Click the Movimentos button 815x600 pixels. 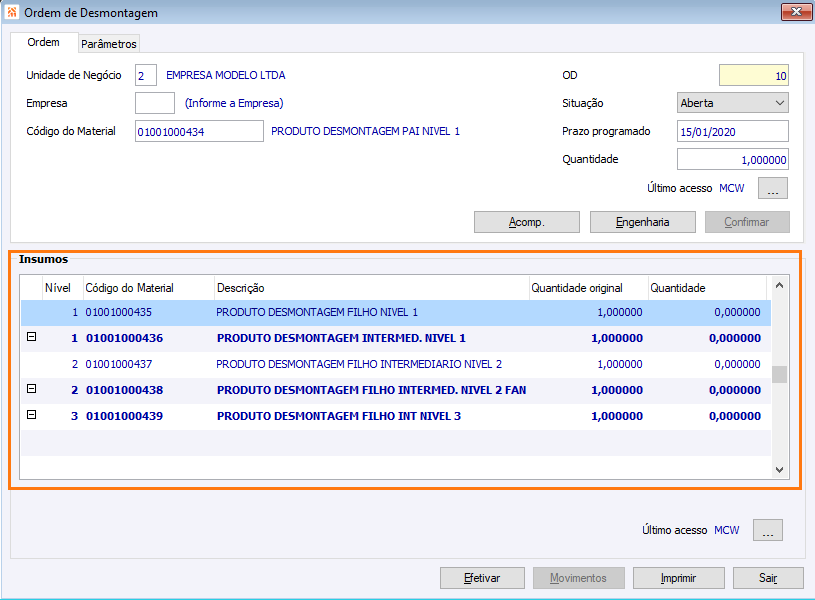579,578
